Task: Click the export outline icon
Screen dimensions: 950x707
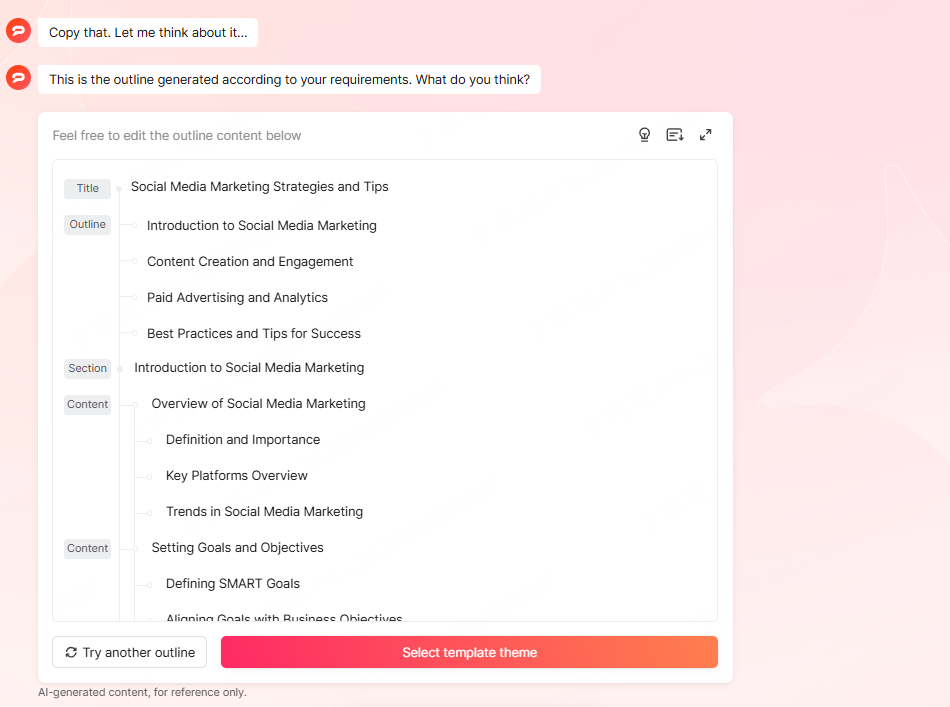Action: (674, 134)
